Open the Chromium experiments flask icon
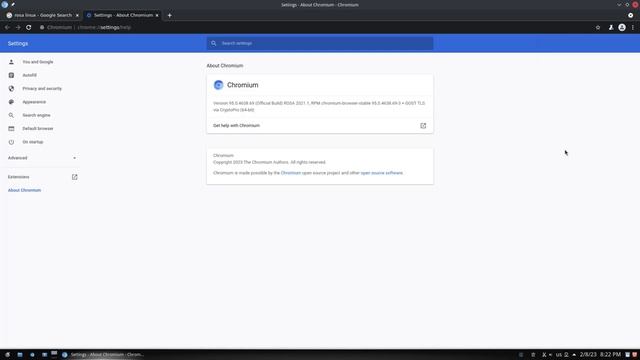The width and height of the screenshot is (640, 360). tap(611, 27)
